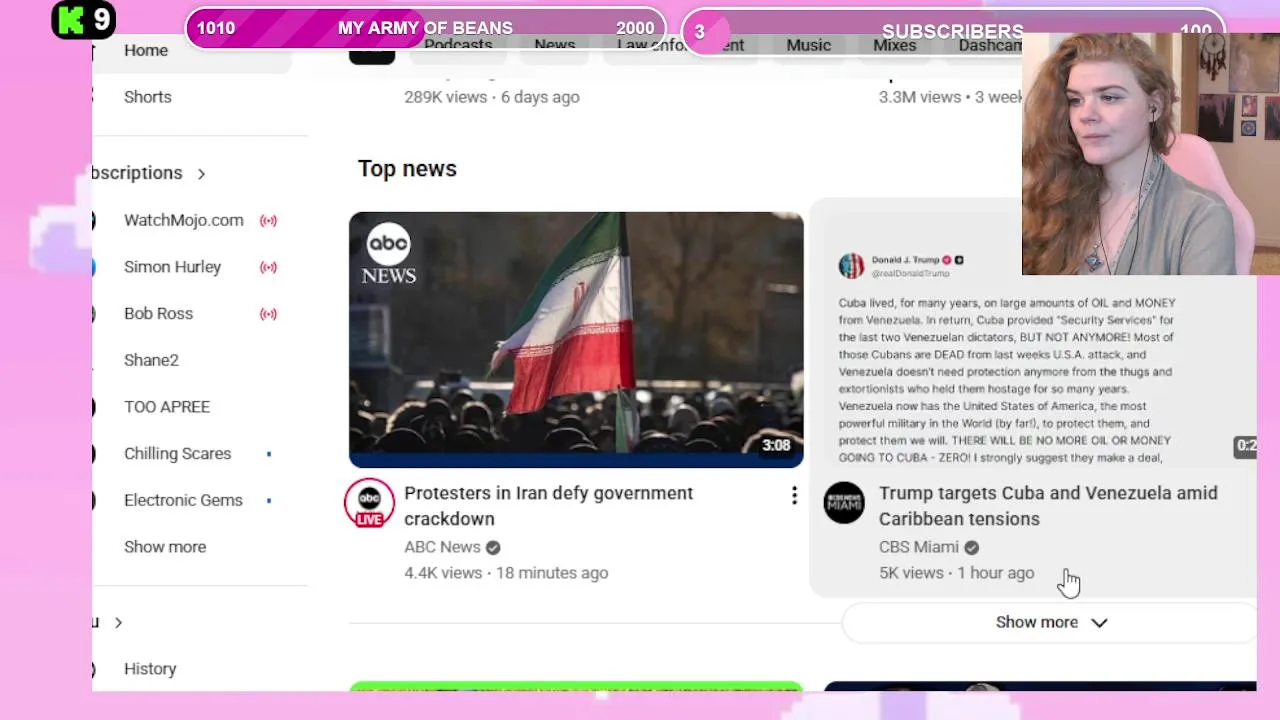The width and height of the screenshot is (1280, 720).
Task: Expand the You section chevron
Action: click(x=118, y=622)
